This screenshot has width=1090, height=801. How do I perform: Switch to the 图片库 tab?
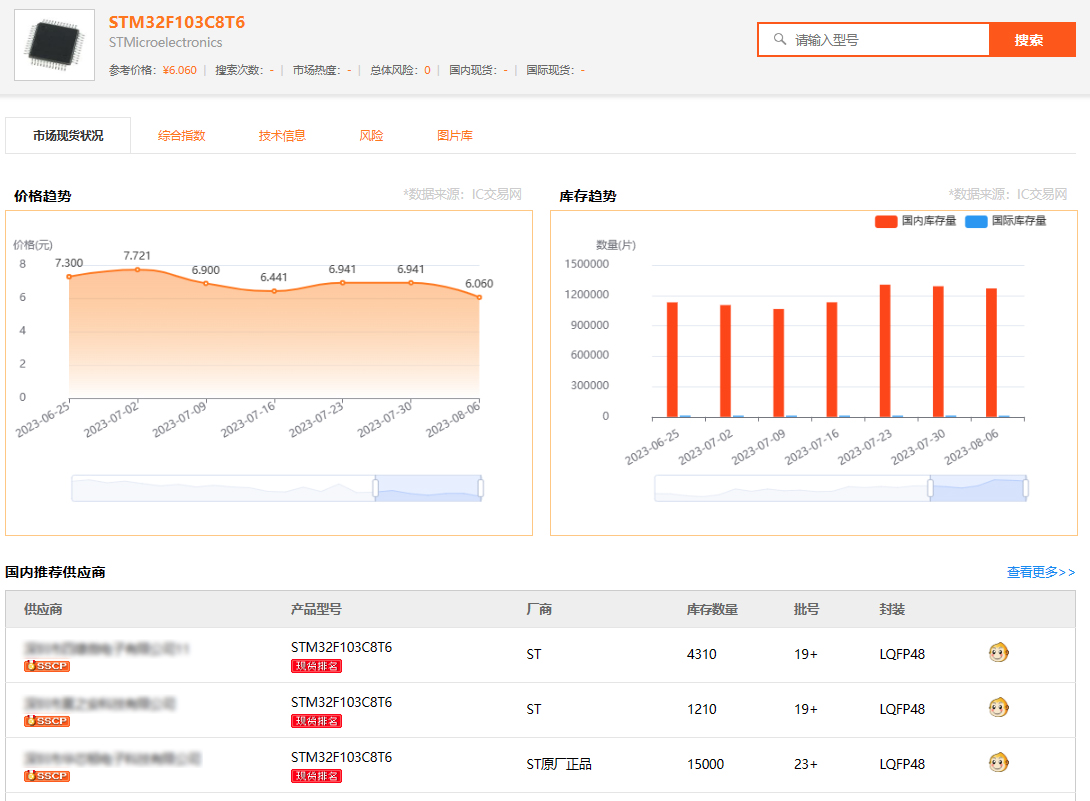(x=455, y=136)
